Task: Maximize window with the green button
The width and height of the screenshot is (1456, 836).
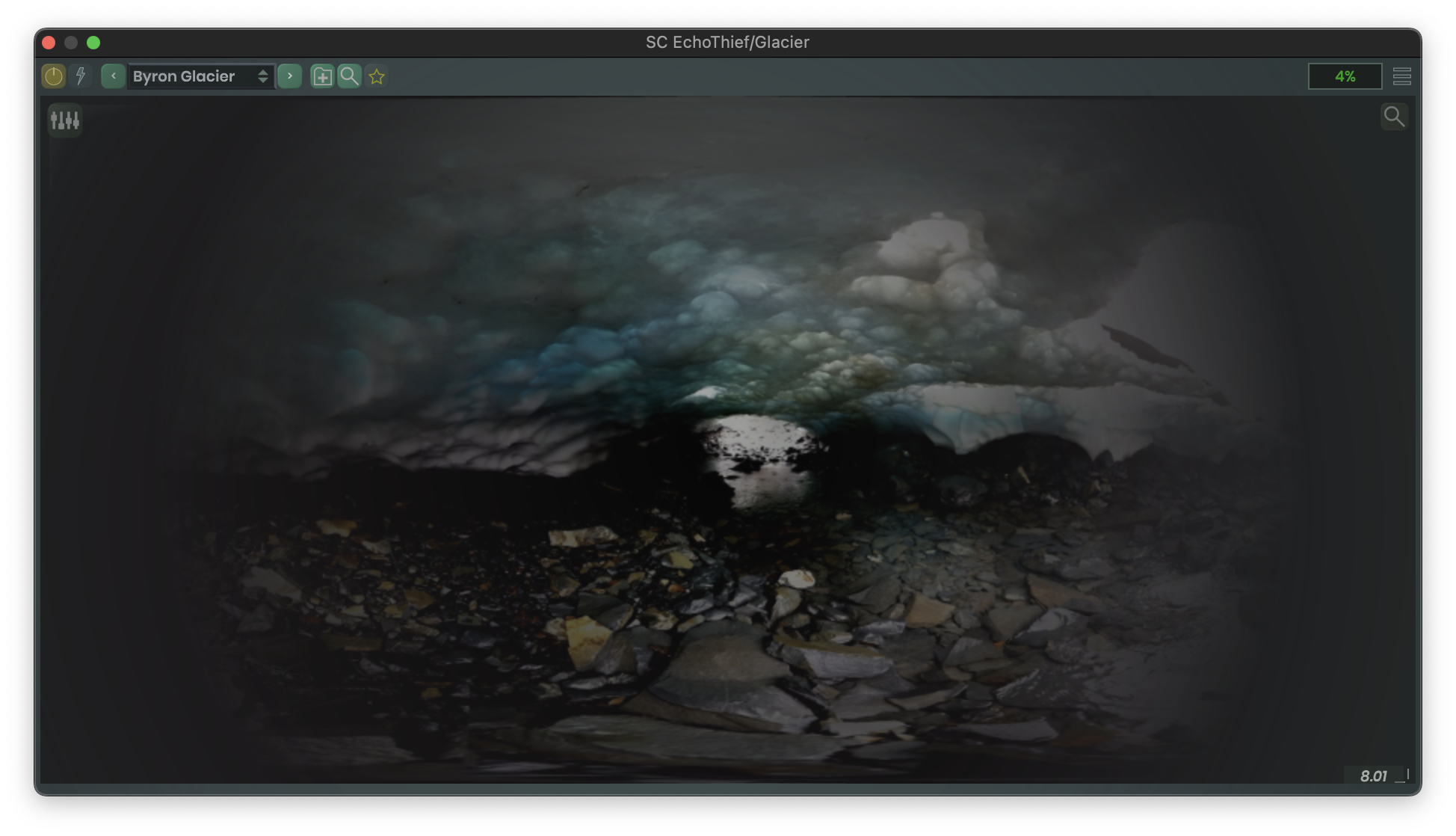Action: click(93, 43)
